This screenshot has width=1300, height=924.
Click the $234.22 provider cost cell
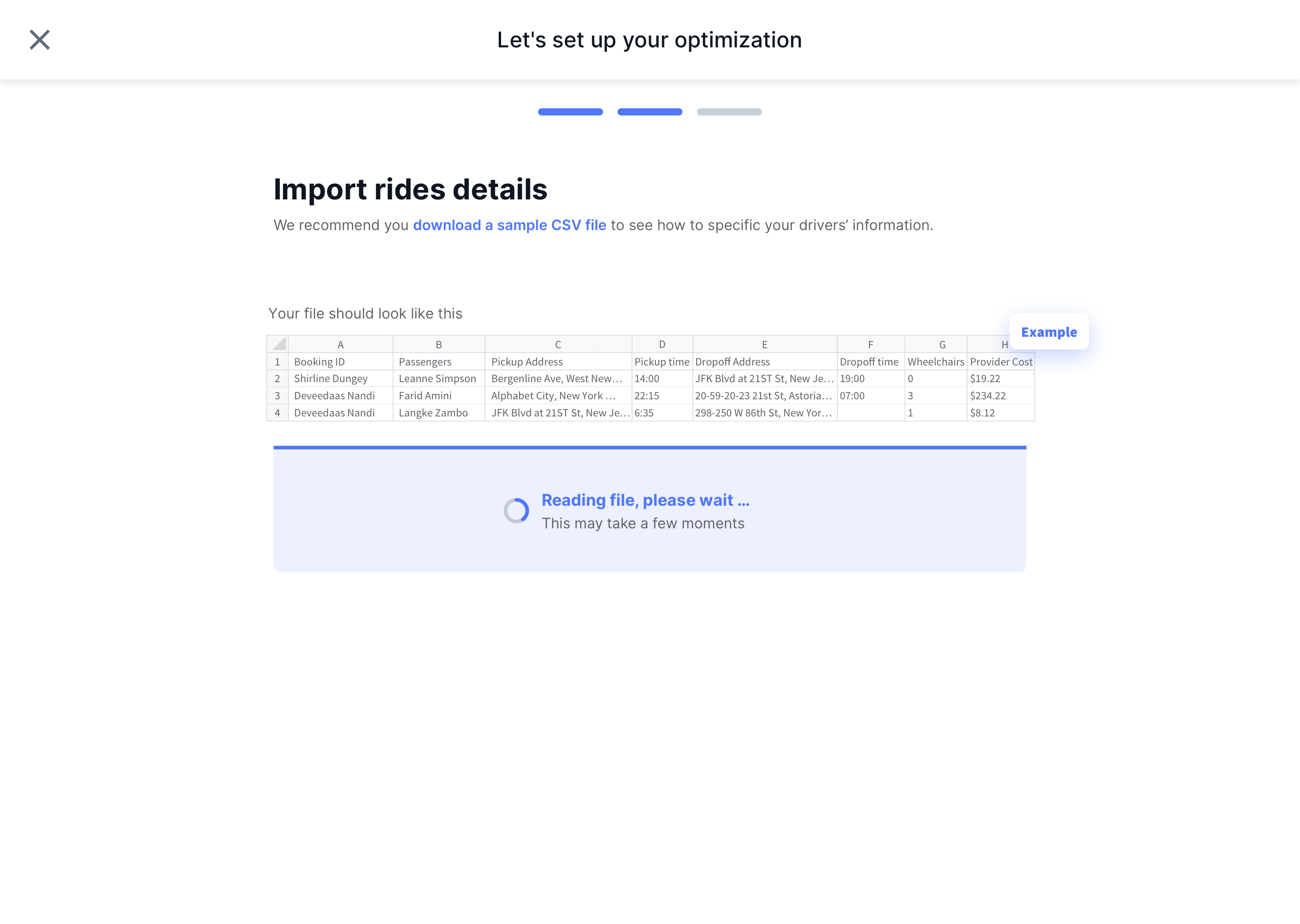988,396
